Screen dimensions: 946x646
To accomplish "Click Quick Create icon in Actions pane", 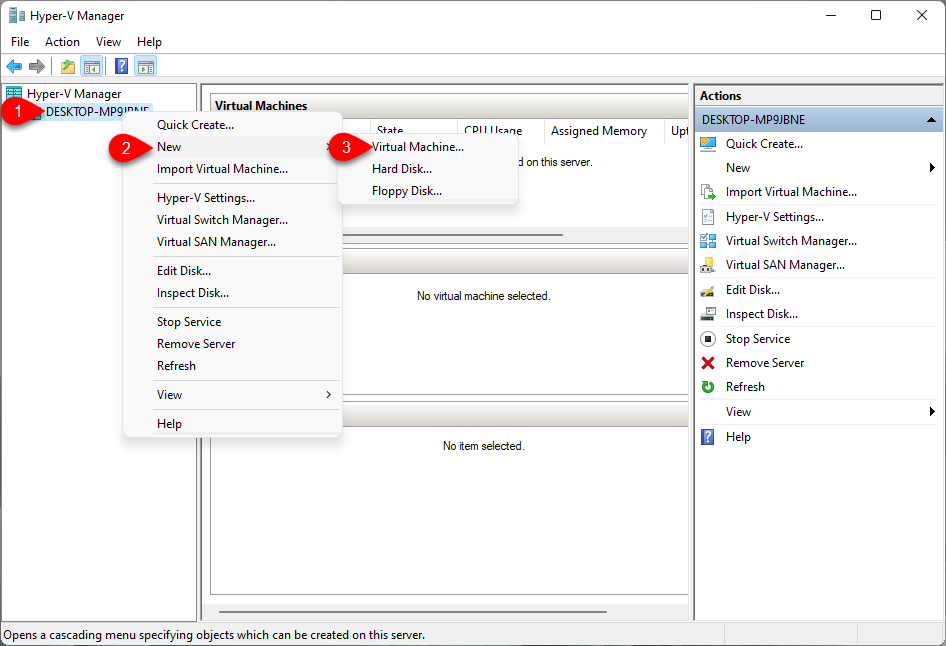I will [x=708, y=144].
